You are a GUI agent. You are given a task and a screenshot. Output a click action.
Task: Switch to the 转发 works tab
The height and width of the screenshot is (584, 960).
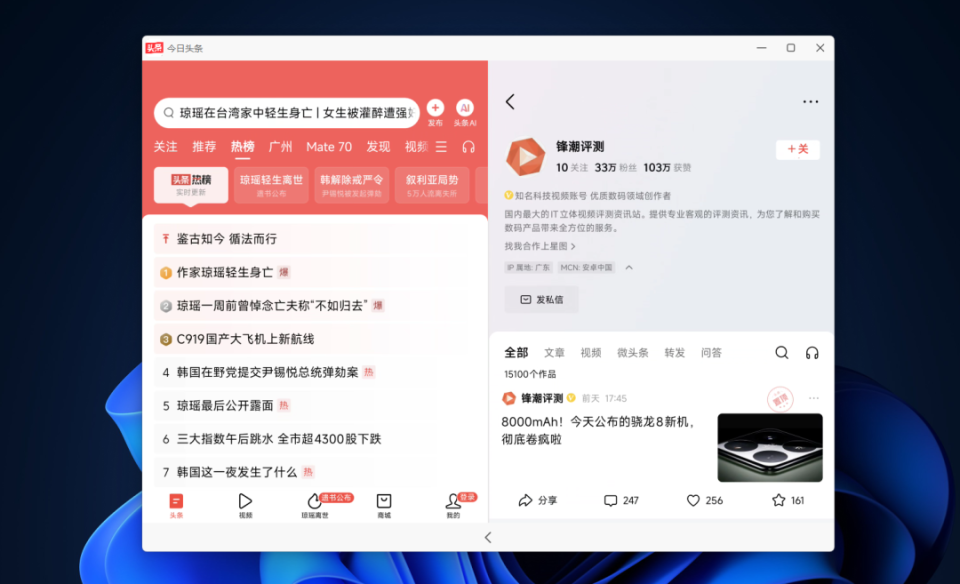pyautogui.click(x=675, y=353)
